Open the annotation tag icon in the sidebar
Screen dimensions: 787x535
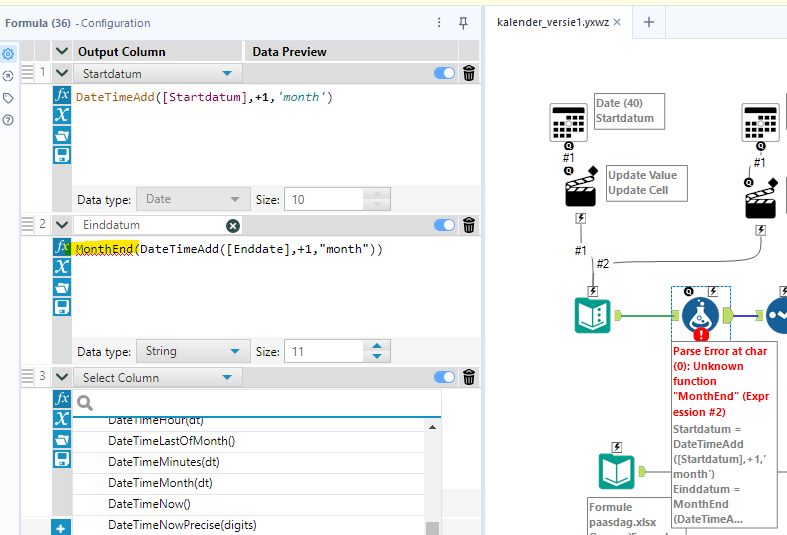click(8, 98)
